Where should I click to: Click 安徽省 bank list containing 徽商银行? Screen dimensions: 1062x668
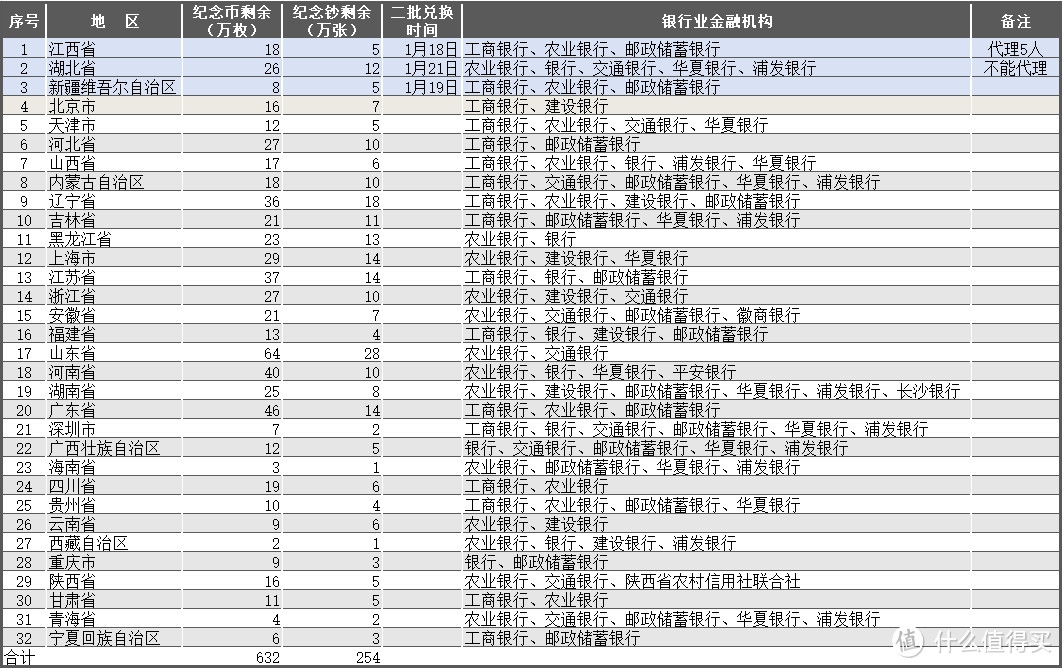click(632, 315)
